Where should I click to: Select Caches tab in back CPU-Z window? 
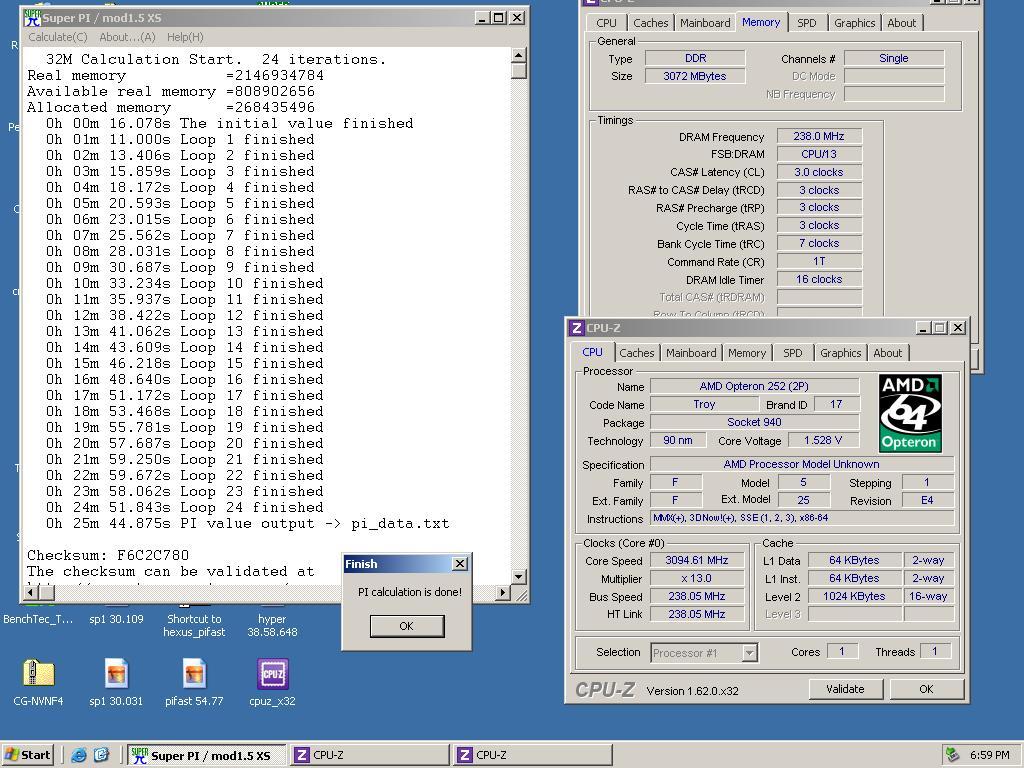650,23
